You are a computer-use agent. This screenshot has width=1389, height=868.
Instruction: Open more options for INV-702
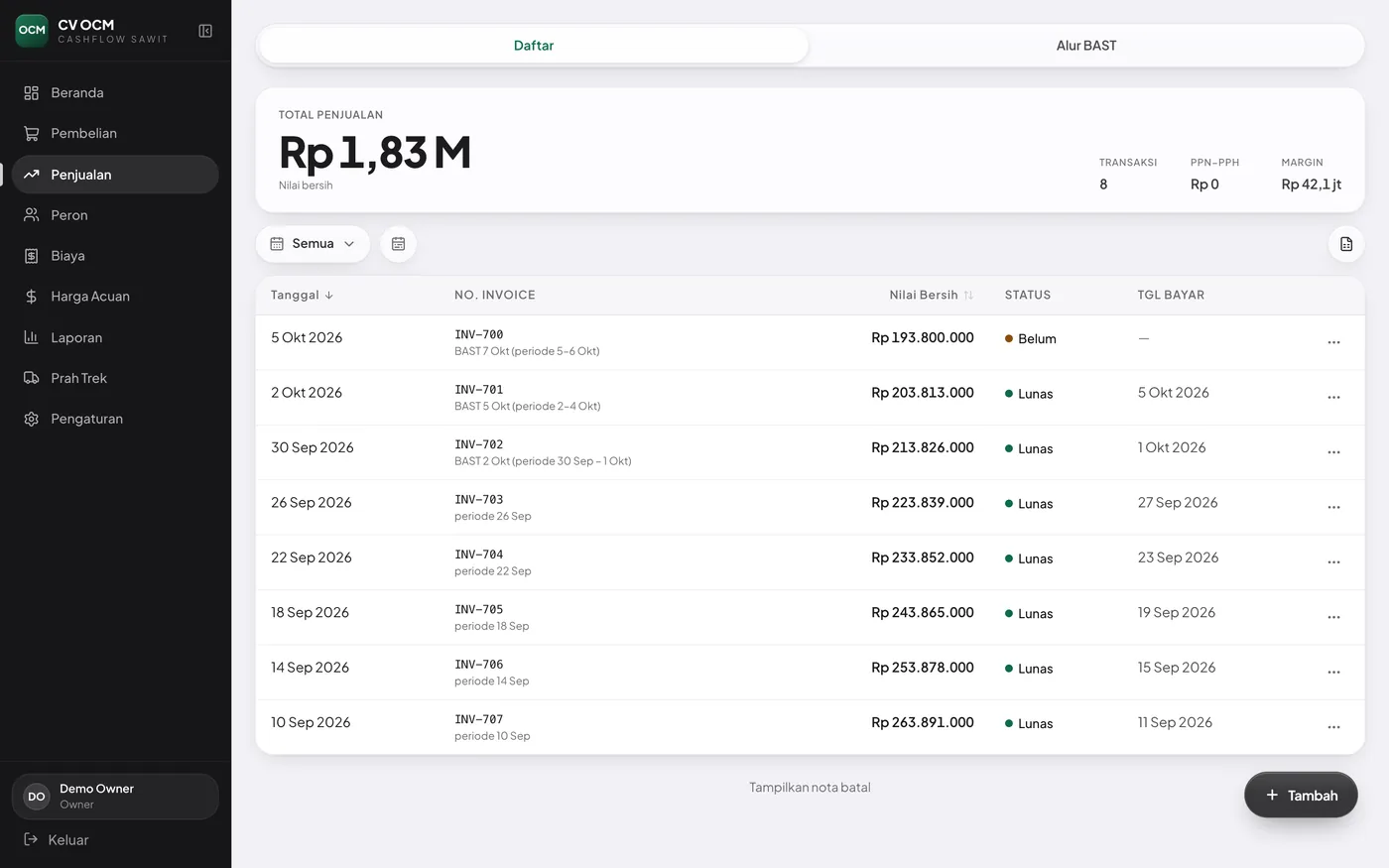[x=1333, y=452]
